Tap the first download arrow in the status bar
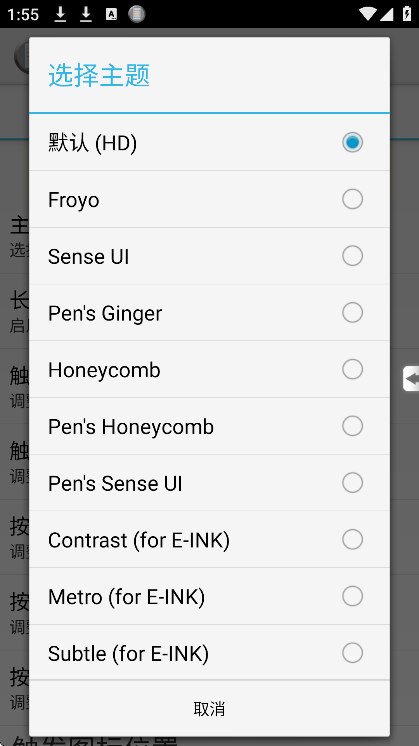 coord(60,14)
